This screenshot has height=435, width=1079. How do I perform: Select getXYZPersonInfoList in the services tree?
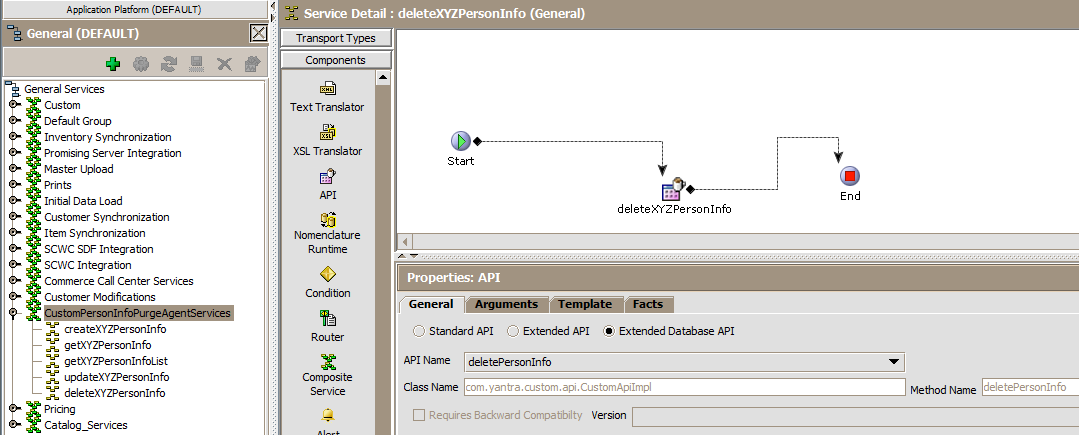114,361
